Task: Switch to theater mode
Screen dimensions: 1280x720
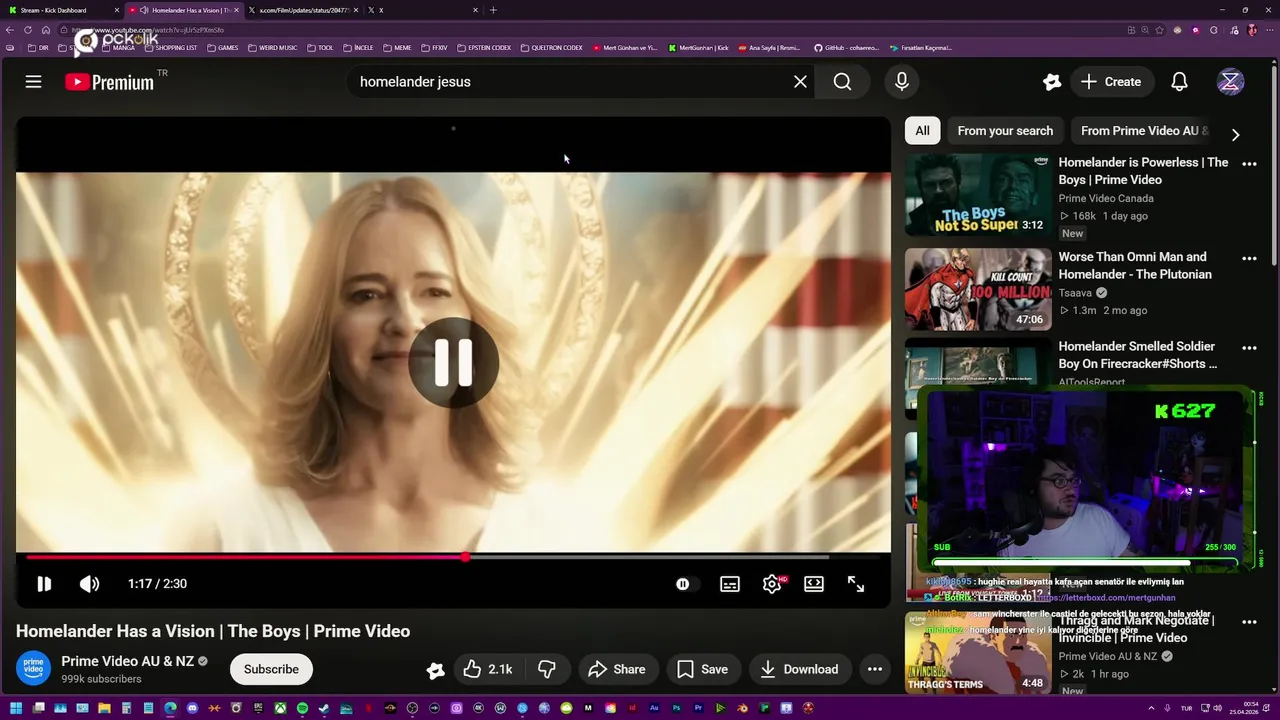Action: [814, 584]
